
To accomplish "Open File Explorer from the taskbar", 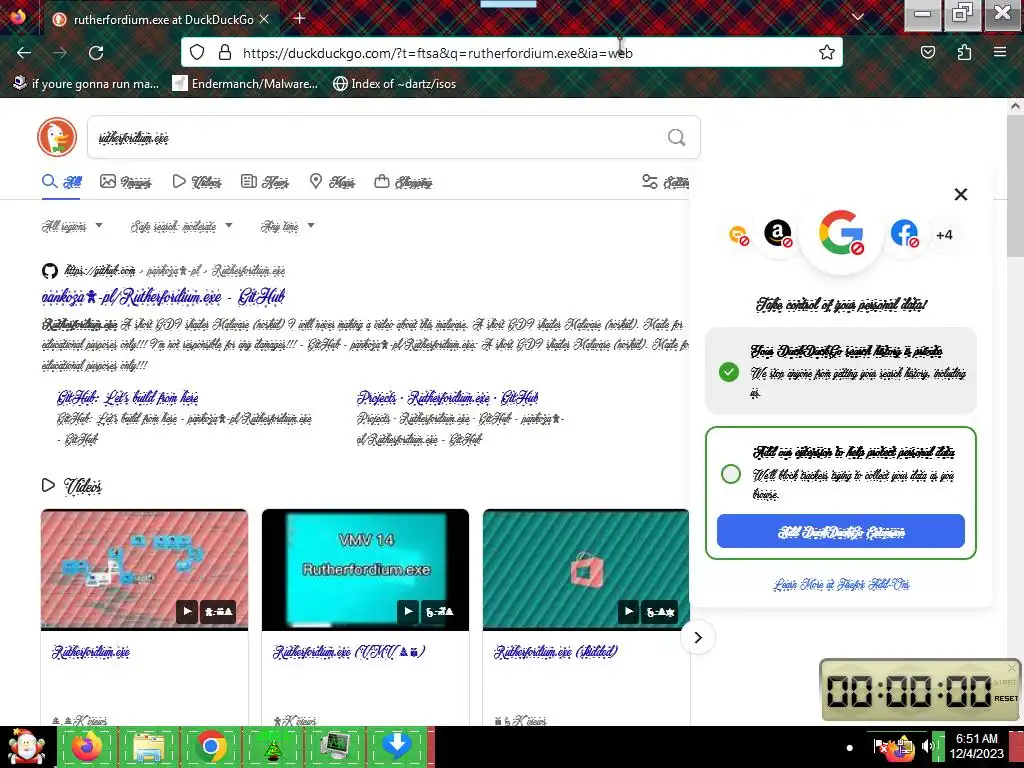I will [x=148, y=747].
